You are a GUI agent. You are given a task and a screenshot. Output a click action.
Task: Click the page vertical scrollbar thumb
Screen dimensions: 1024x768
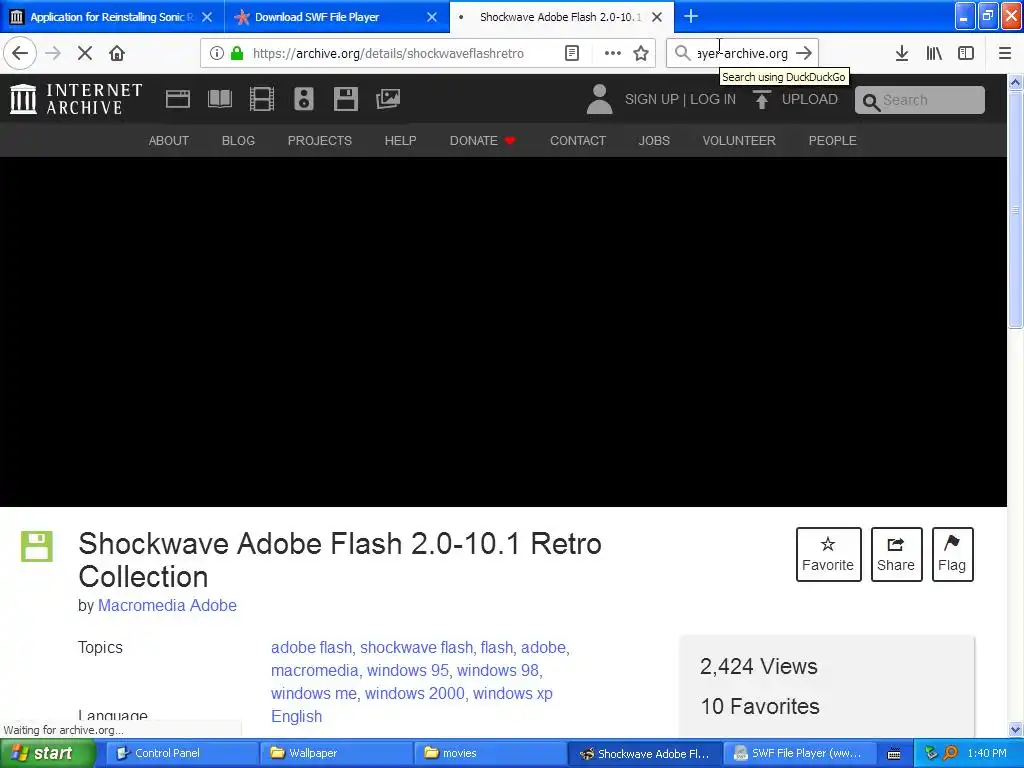point(1016,209)
